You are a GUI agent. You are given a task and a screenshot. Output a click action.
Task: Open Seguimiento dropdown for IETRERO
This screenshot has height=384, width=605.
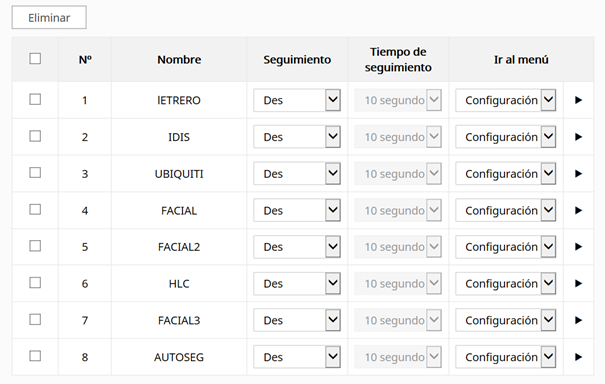pyautogui.click(x=297, y=100)
